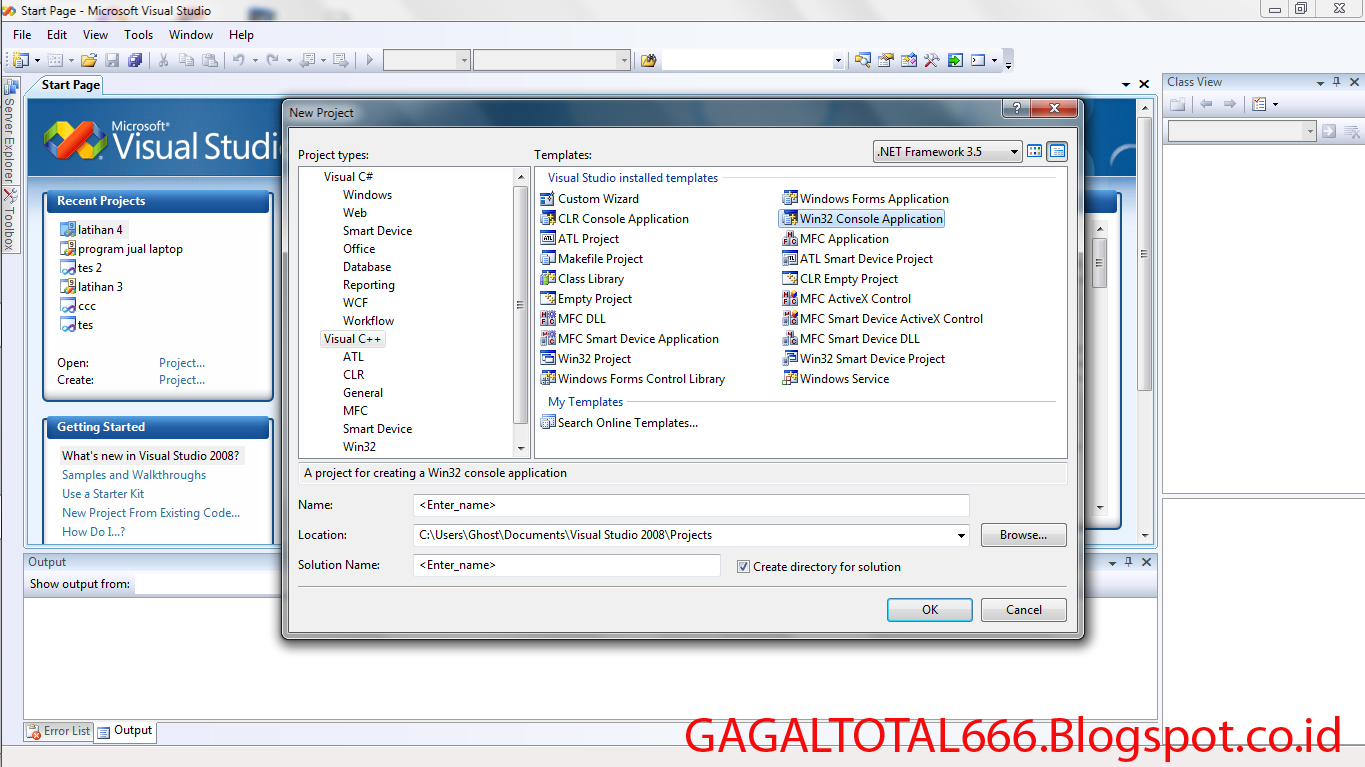Click the New Project dialog help question mark

point(1016,108)
